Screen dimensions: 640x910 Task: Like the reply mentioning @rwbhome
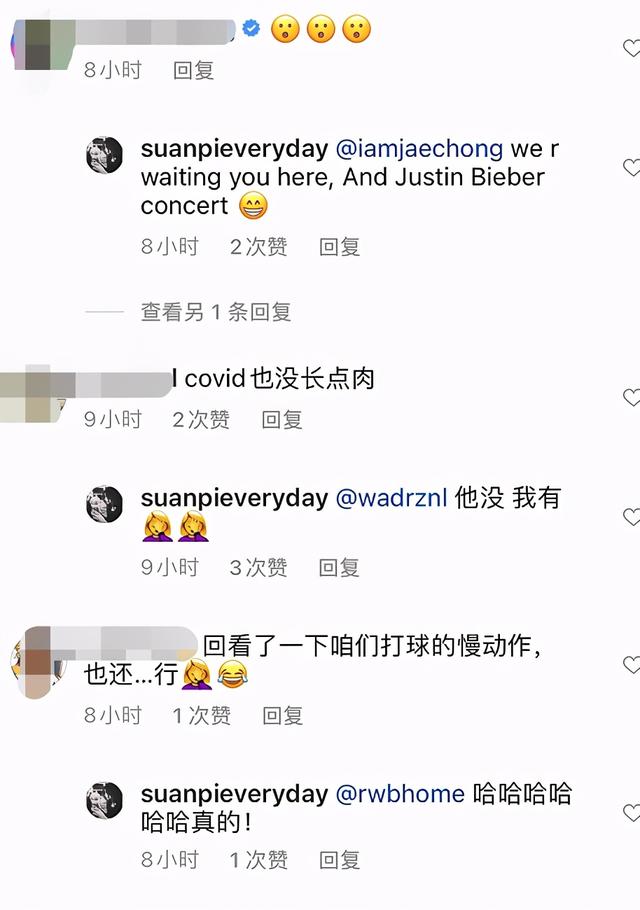point(631,812)
